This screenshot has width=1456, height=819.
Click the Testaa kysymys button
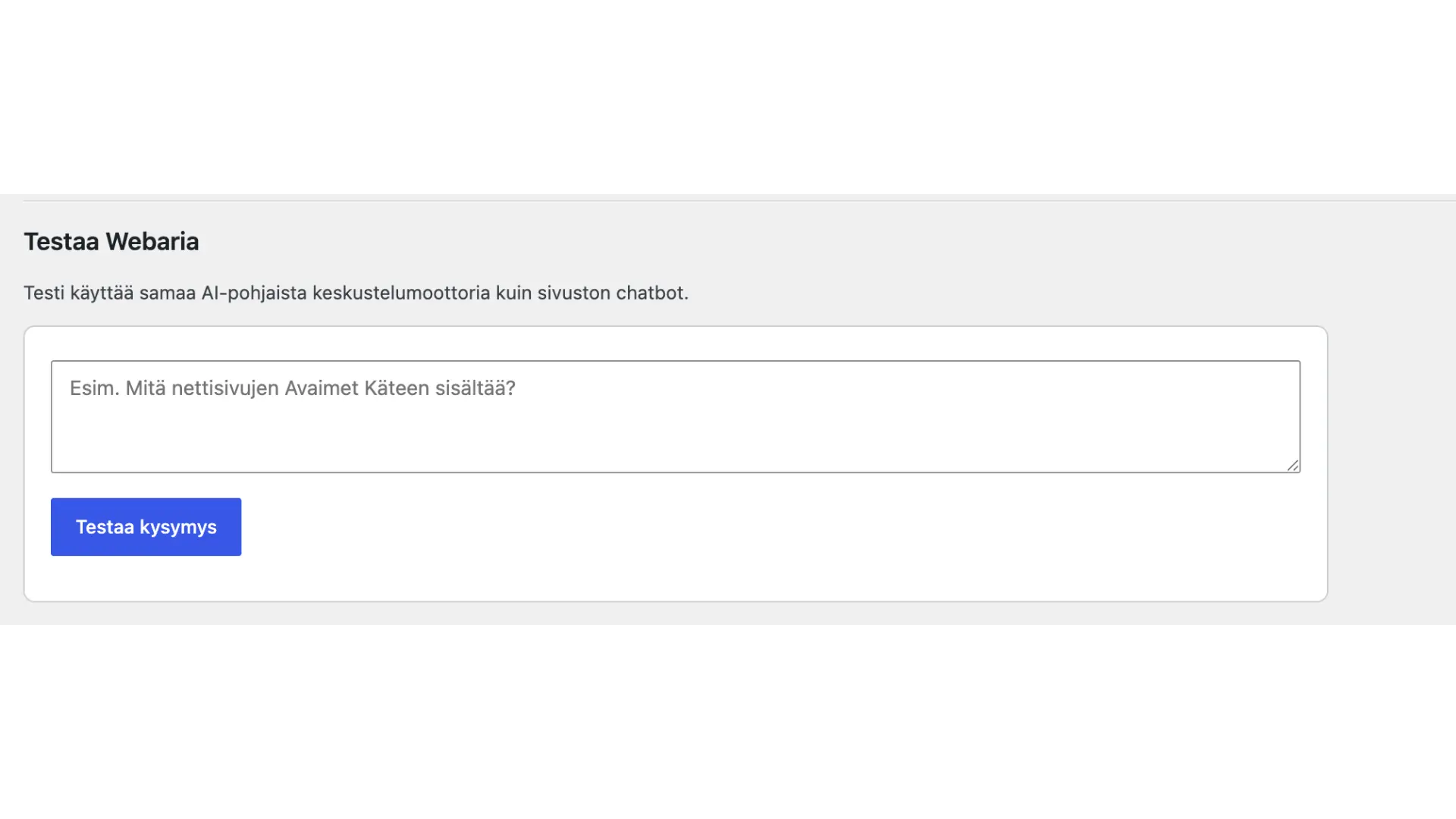[146, 527]
